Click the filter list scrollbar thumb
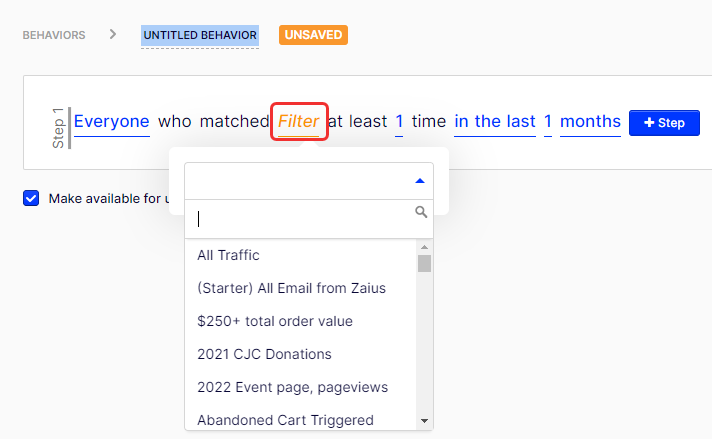The image size is (712, 439). (x=425, y=263)
